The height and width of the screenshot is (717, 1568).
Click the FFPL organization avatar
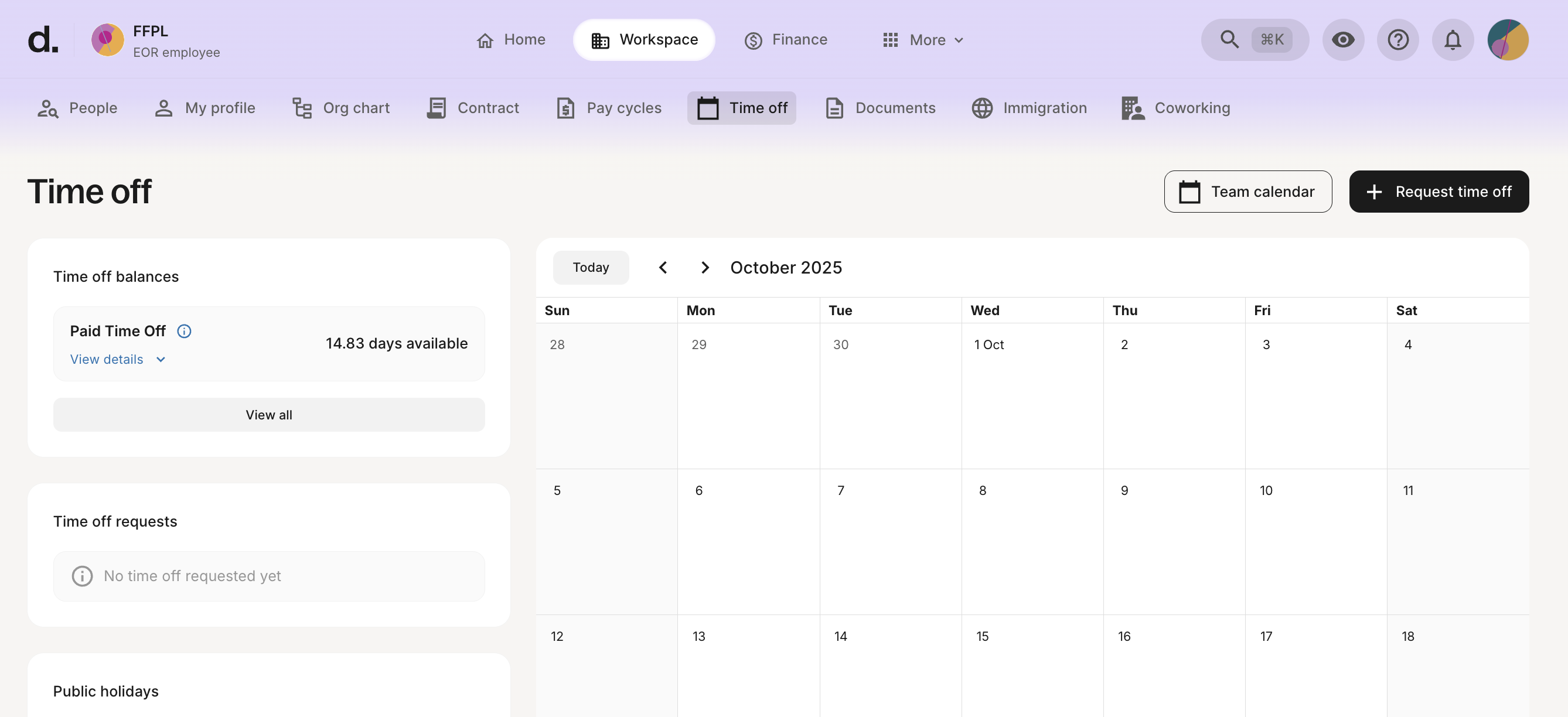tap(108, 40)
